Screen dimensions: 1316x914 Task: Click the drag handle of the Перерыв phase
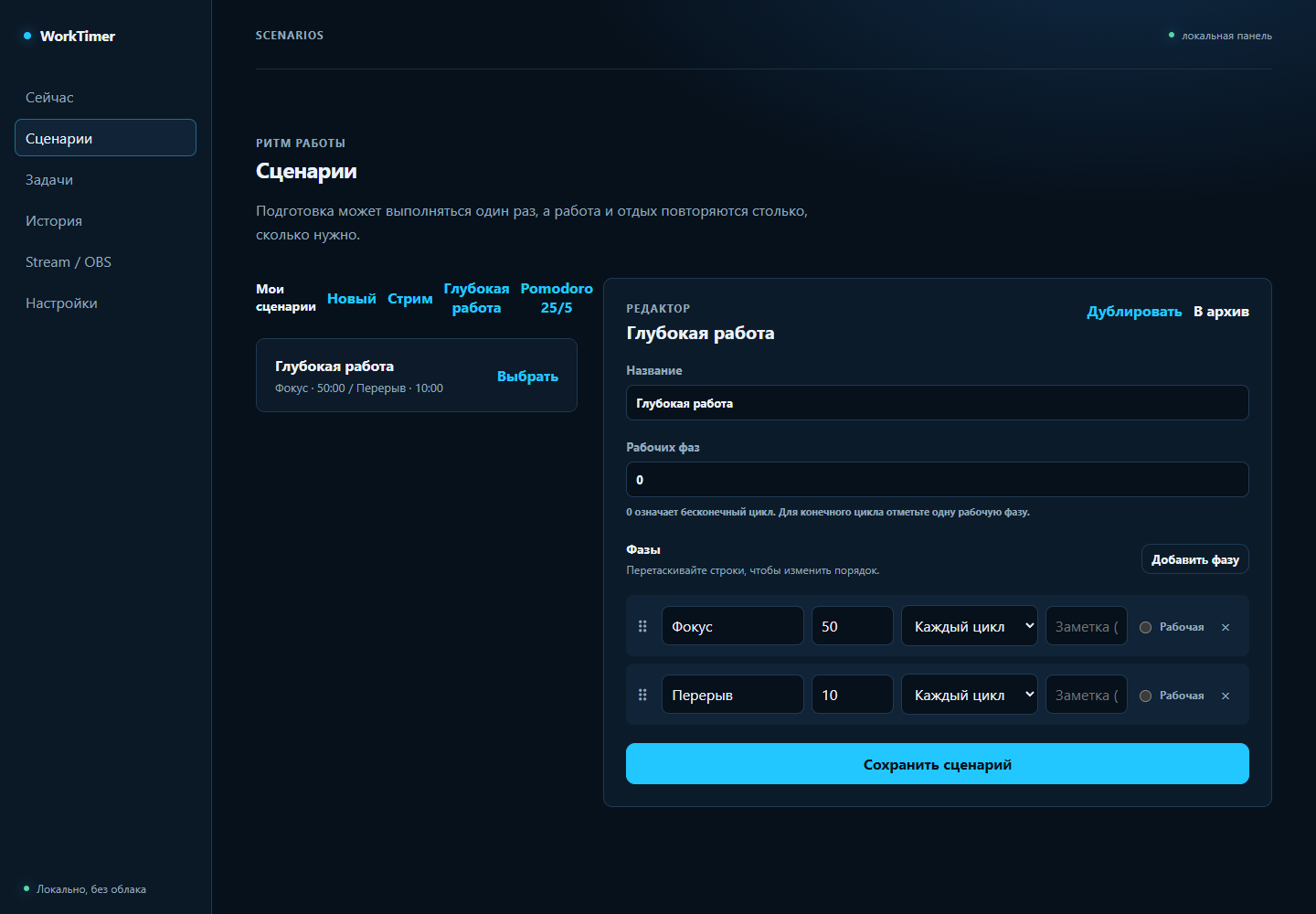pos(642,695)
